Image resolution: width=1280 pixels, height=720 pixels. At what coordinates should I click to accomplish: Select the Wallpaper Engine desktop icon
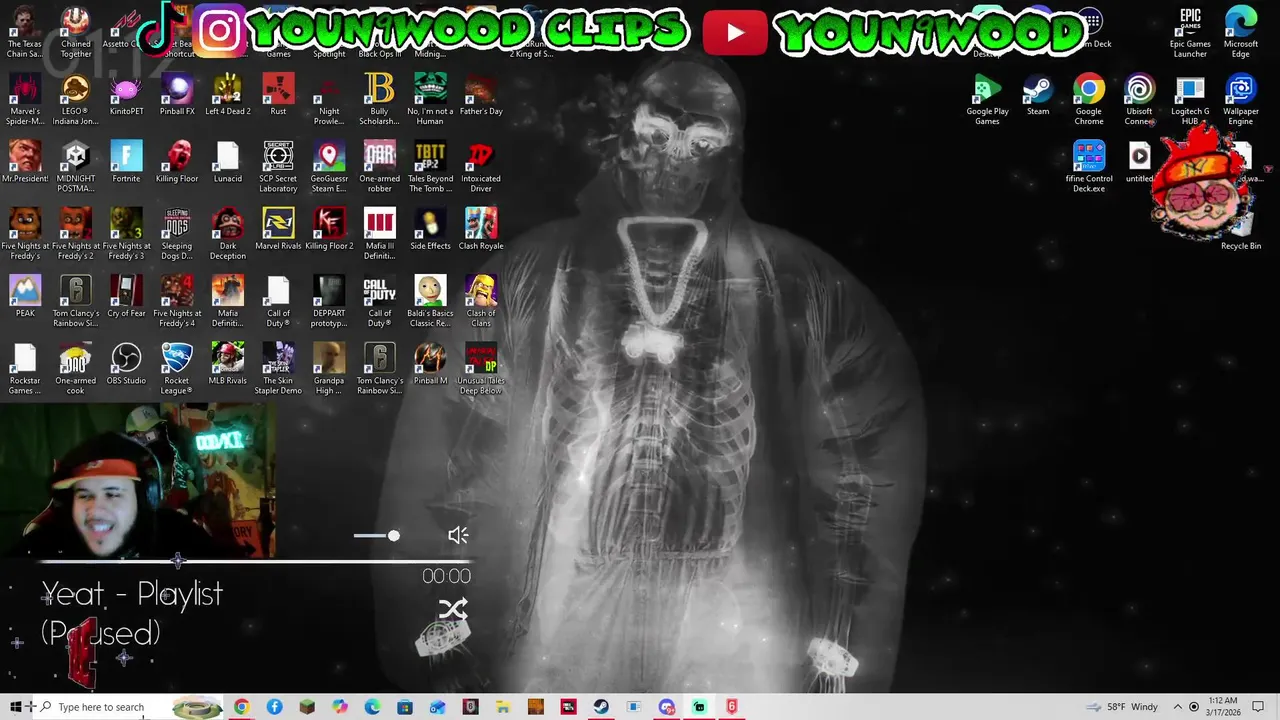click(x=1241, y=99)
